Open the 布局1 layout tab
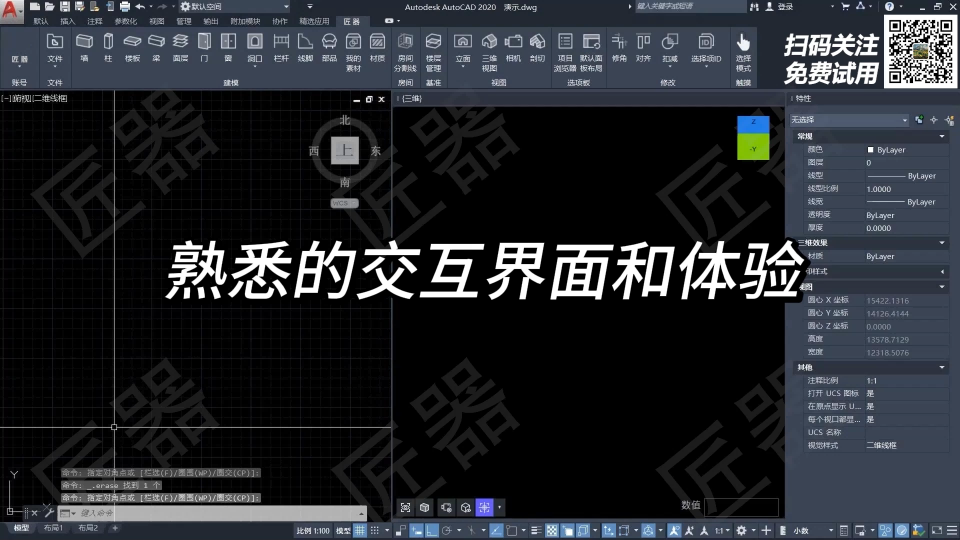 (x=53, y=528)
